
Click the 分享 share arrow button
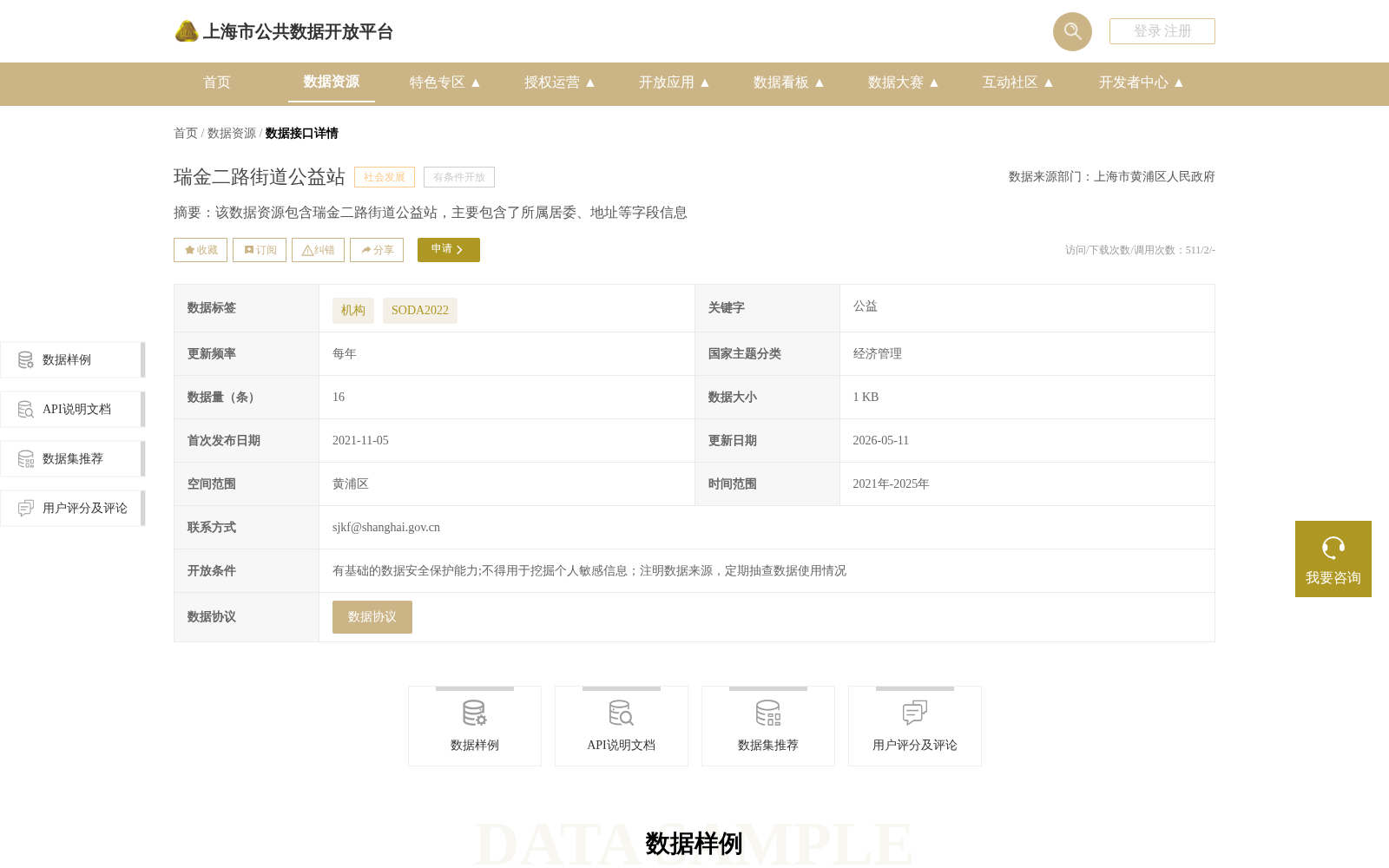pyautogui.click(x=377, y=250)
